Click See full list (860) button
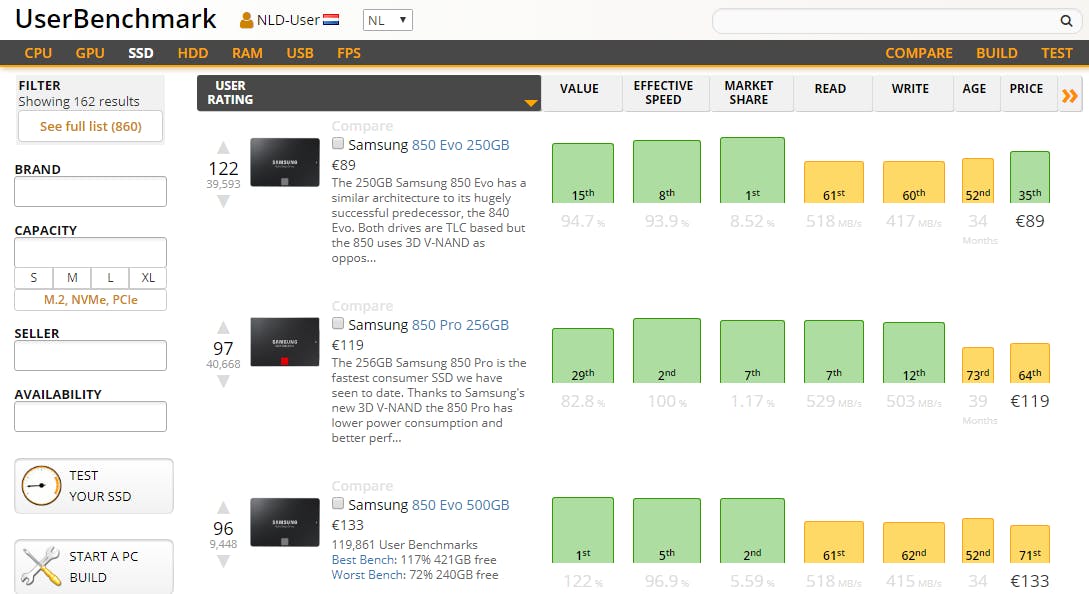Image resolution: width=1089 pixels, height=594 pixels. point(90,126)
